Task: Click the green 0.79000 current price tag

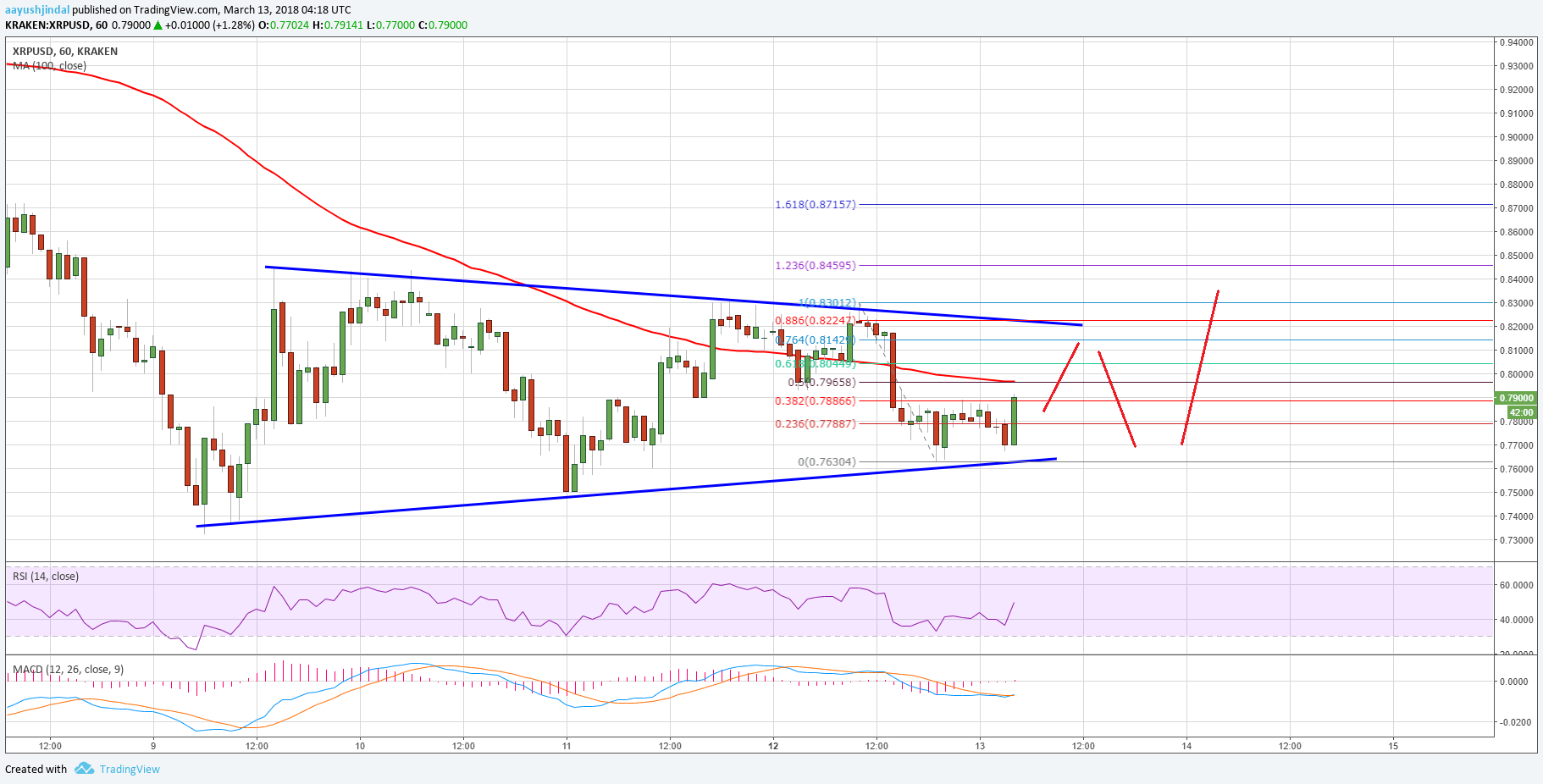Action: (1516, 398)
